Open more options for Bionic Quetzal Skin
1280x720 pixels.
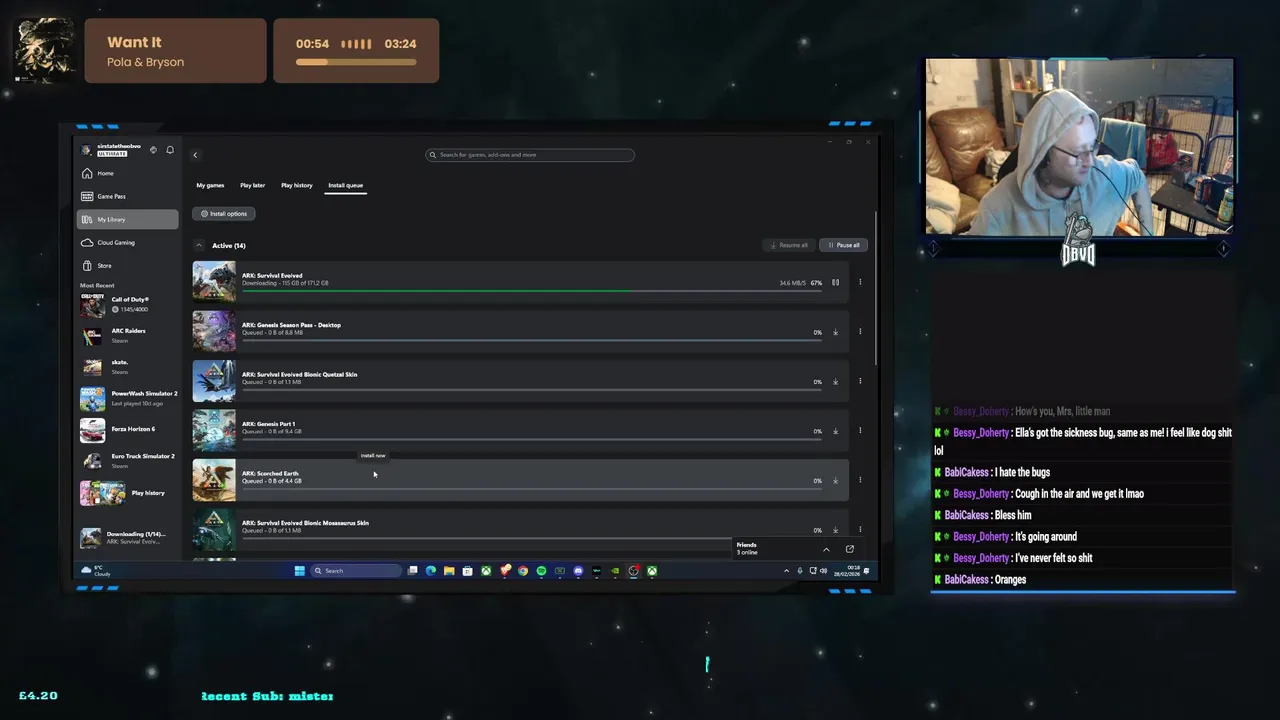pyautogui.click(x=860, y=381)
